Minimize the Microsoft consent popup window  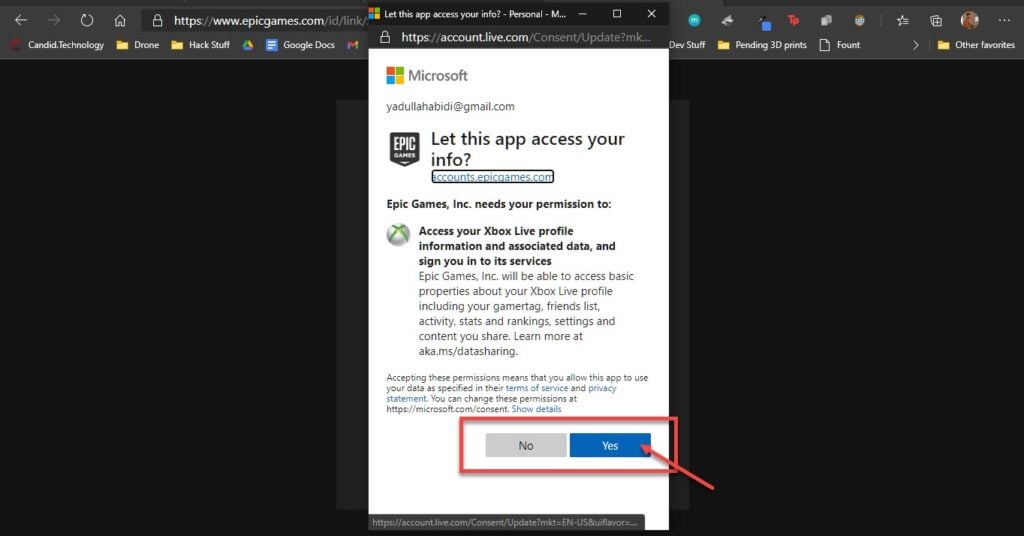(x=583, y=13)
